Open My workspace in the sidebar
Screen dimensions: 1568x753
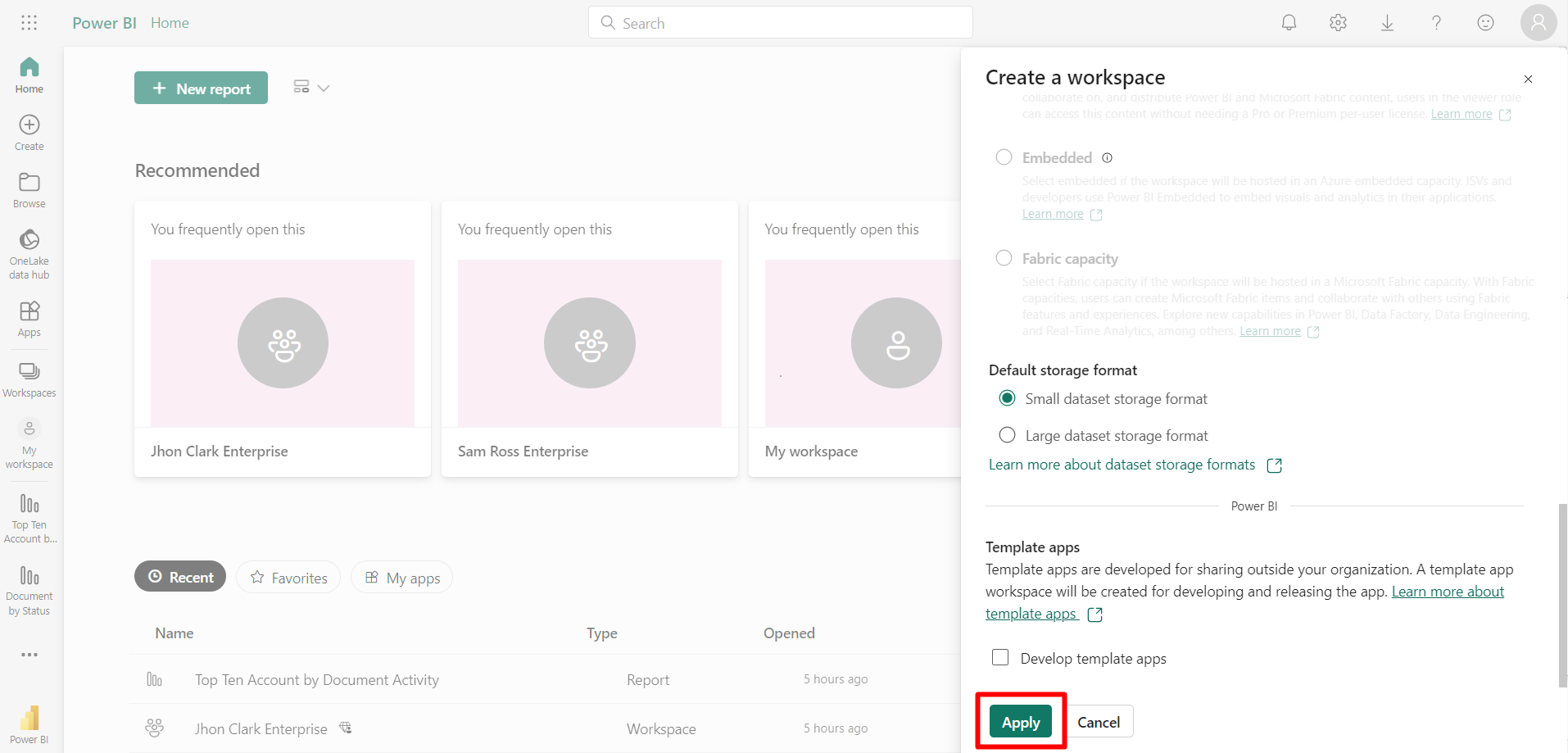pos(29,444)
